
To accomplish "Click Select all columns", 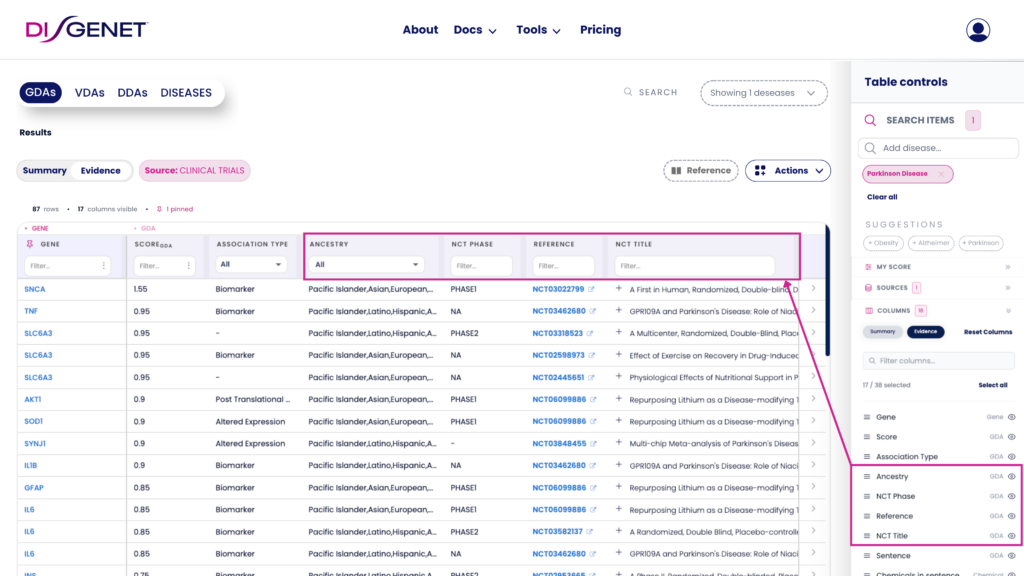I will click(993, 385).
